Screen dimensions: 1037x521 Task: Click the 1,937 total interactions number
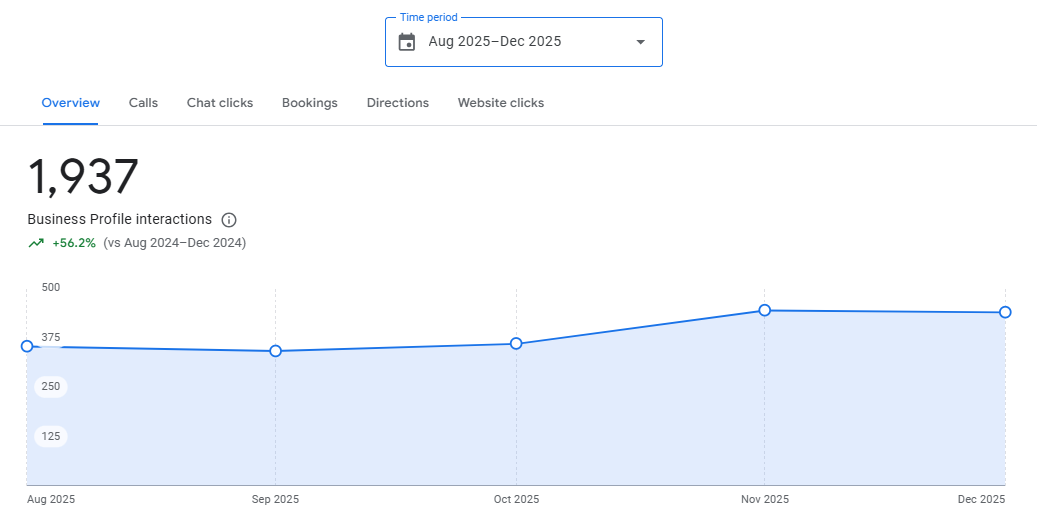click(83, 177)
